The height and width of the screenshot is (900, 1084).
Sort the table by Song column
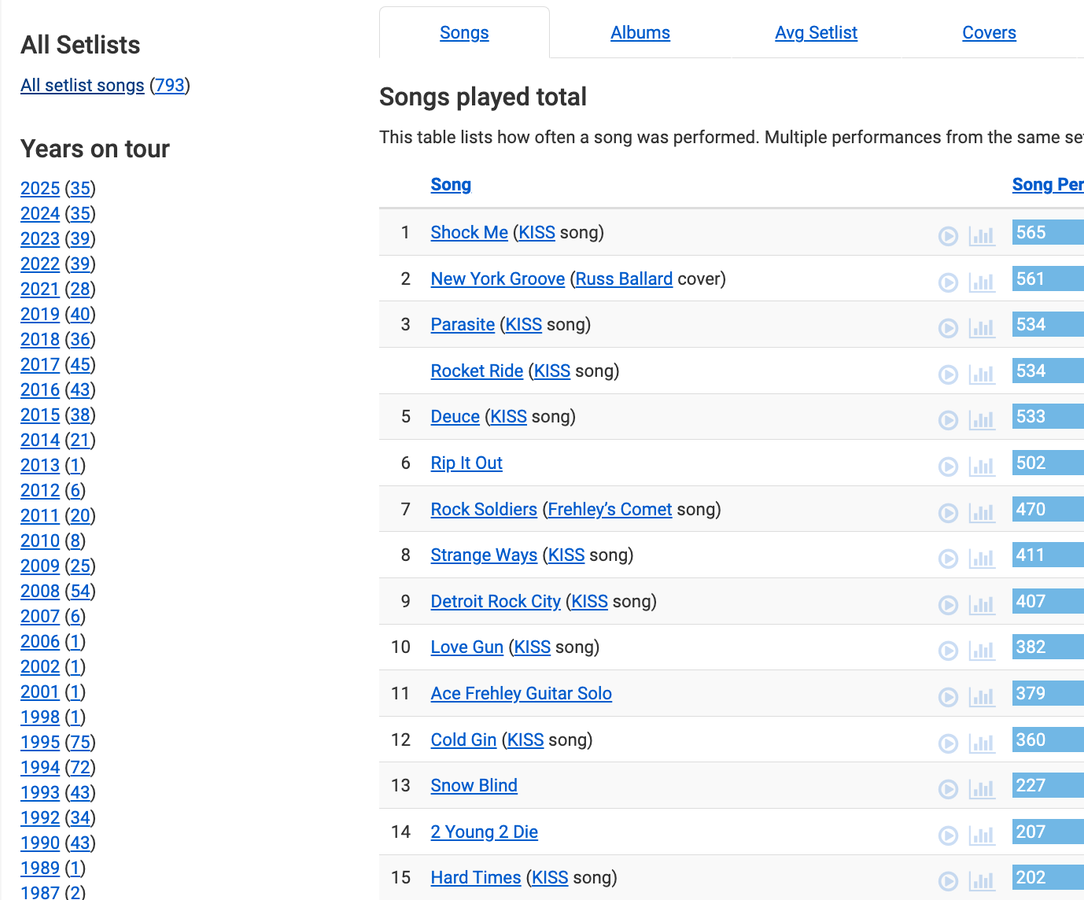click(451, 185)
